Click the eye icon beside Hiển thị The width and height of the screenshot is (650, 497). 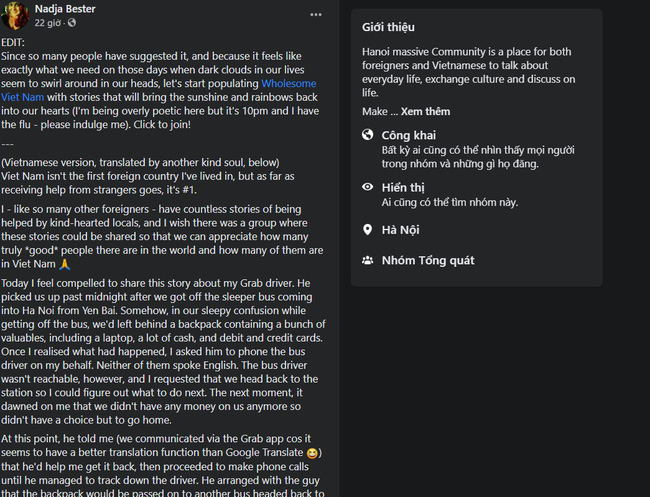click(368, 187)
